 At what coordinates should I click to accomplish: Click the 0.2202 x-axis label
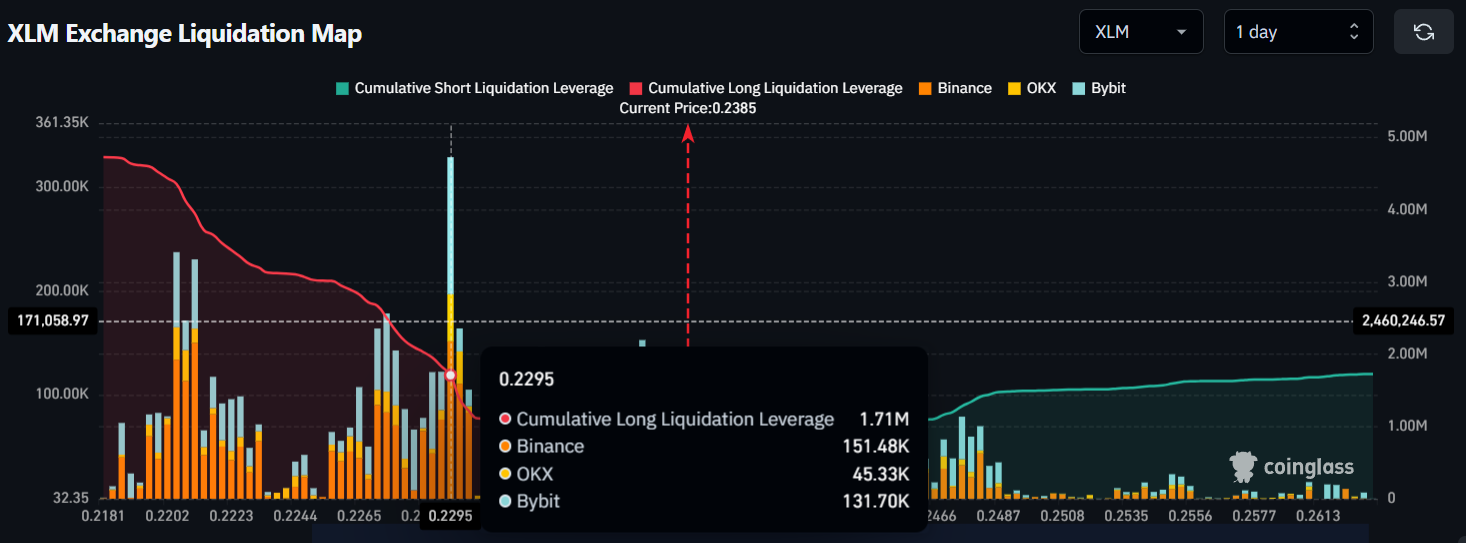pos(167,516)
